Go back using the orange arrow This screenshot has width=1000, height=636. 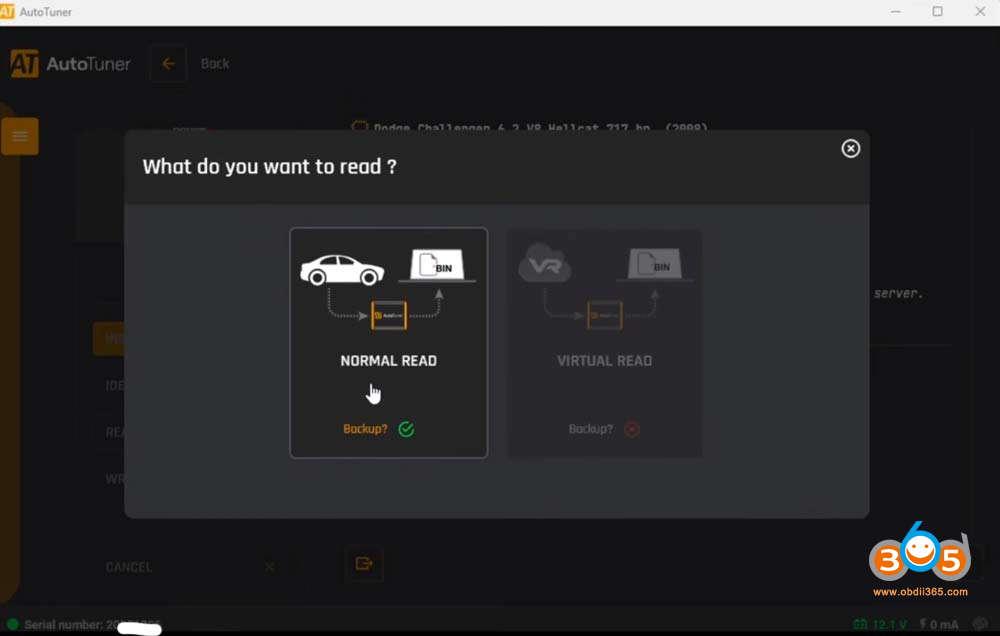point(168,64)
